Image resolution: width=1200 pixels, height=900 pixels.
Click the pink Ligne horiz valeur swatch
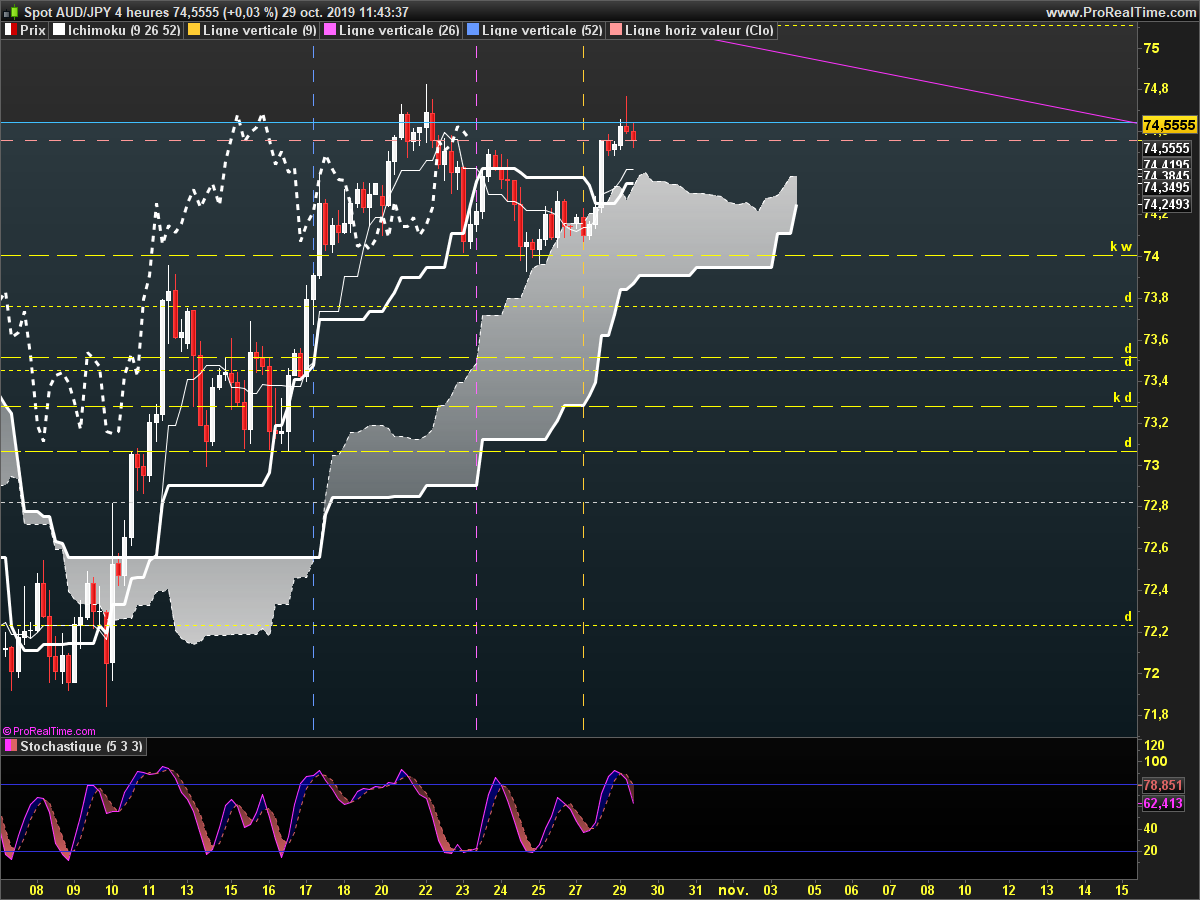pyautogui.click(x=616, y=31)
